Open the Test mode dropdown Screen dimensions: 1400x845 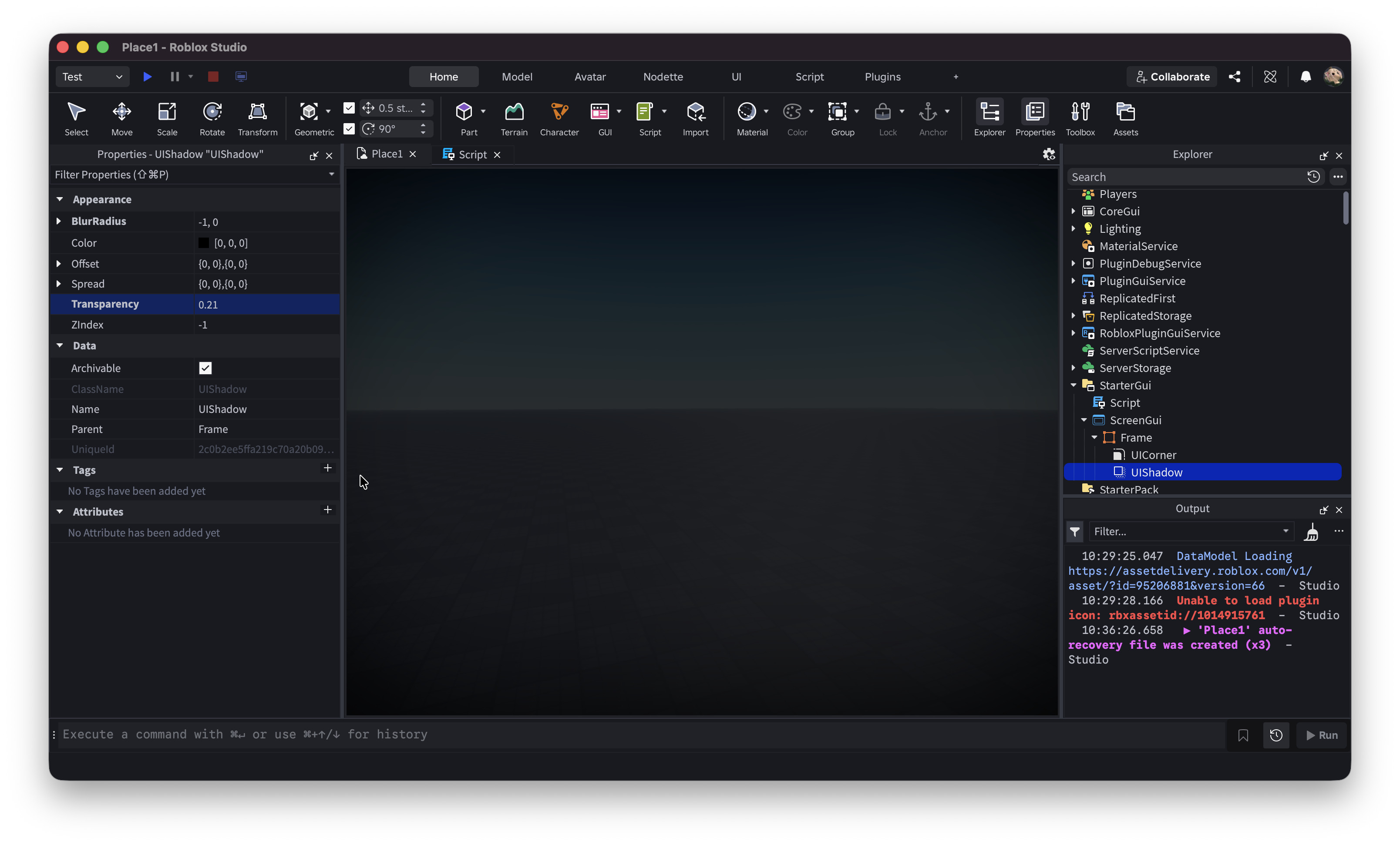coord(92,77)
